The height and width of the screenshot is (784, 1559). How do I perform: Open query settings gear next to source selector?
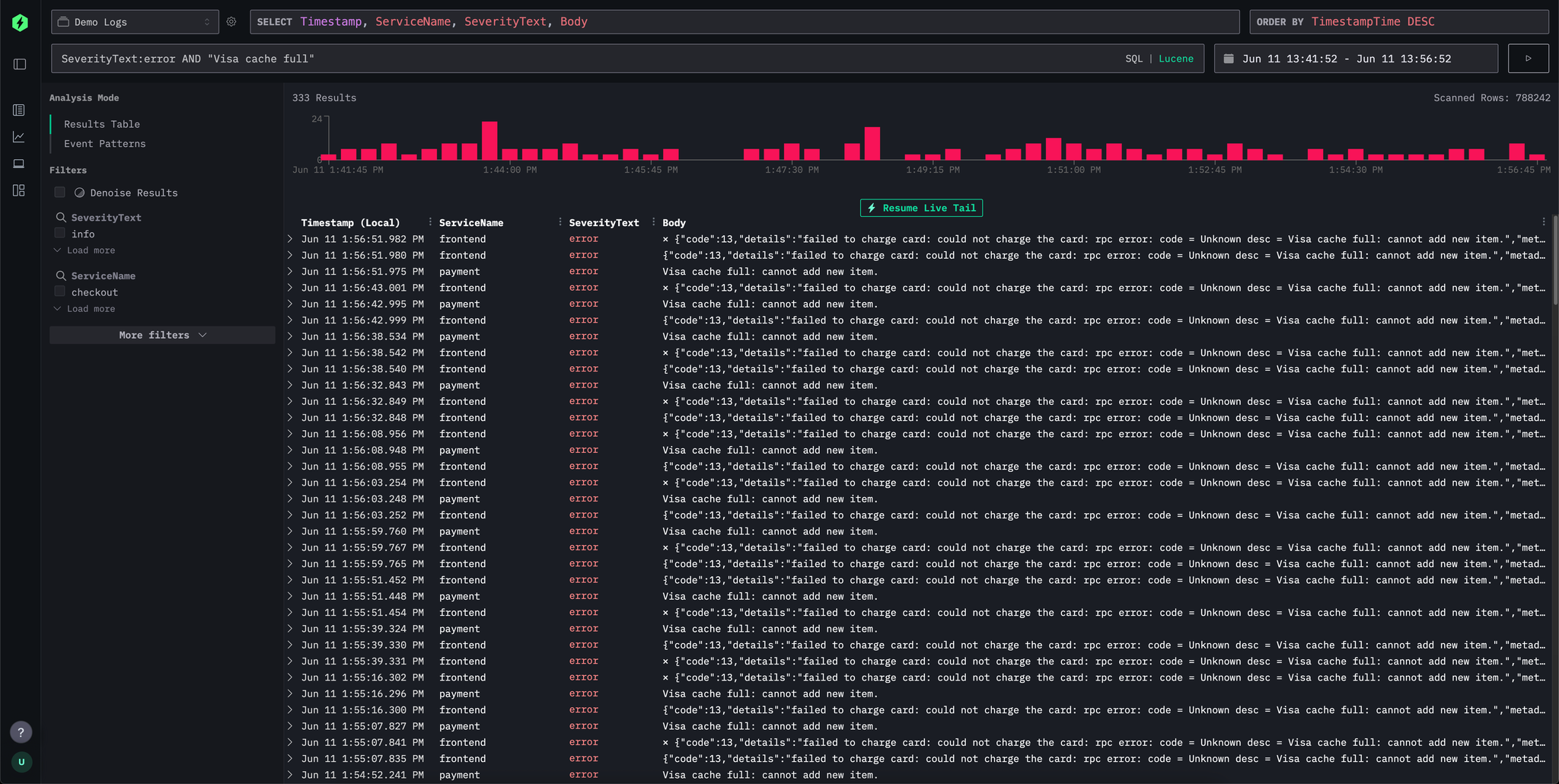tap(232, 22)
